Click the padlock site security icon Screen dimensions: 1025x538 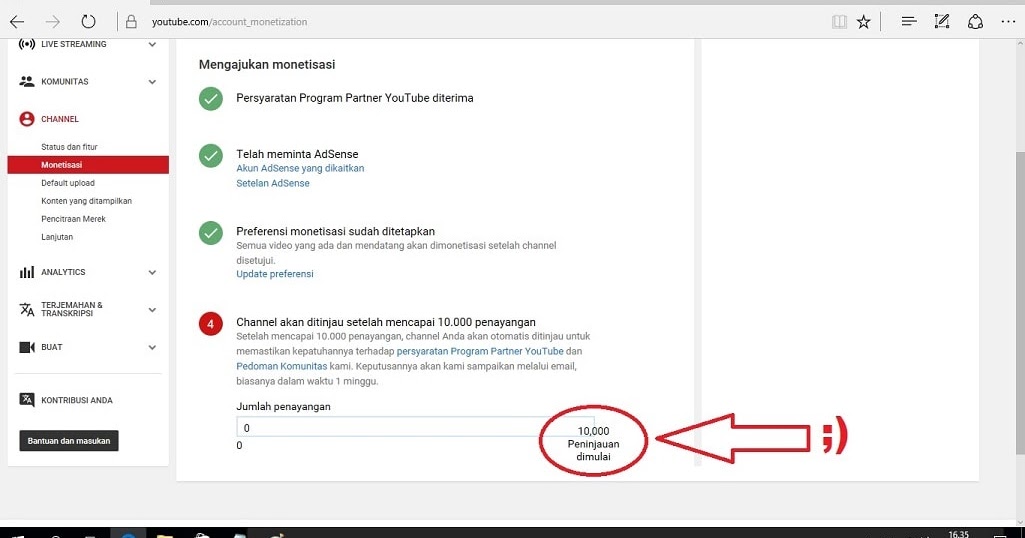pos(131,22)
